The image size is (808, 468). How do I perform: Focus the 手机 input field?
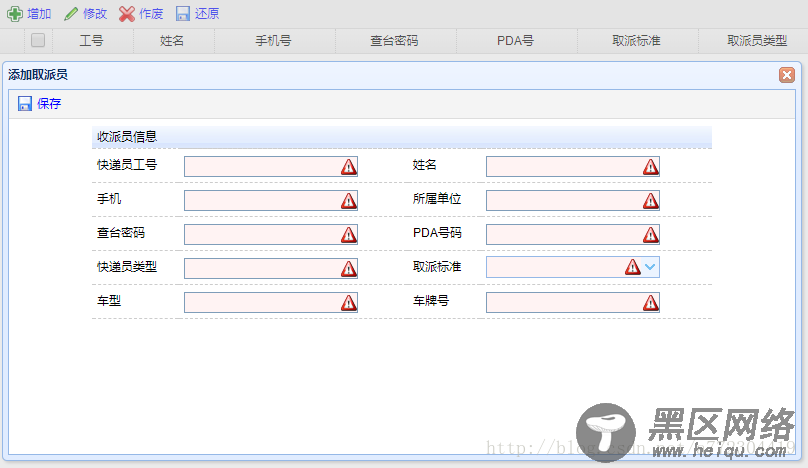tap(271, 200)
